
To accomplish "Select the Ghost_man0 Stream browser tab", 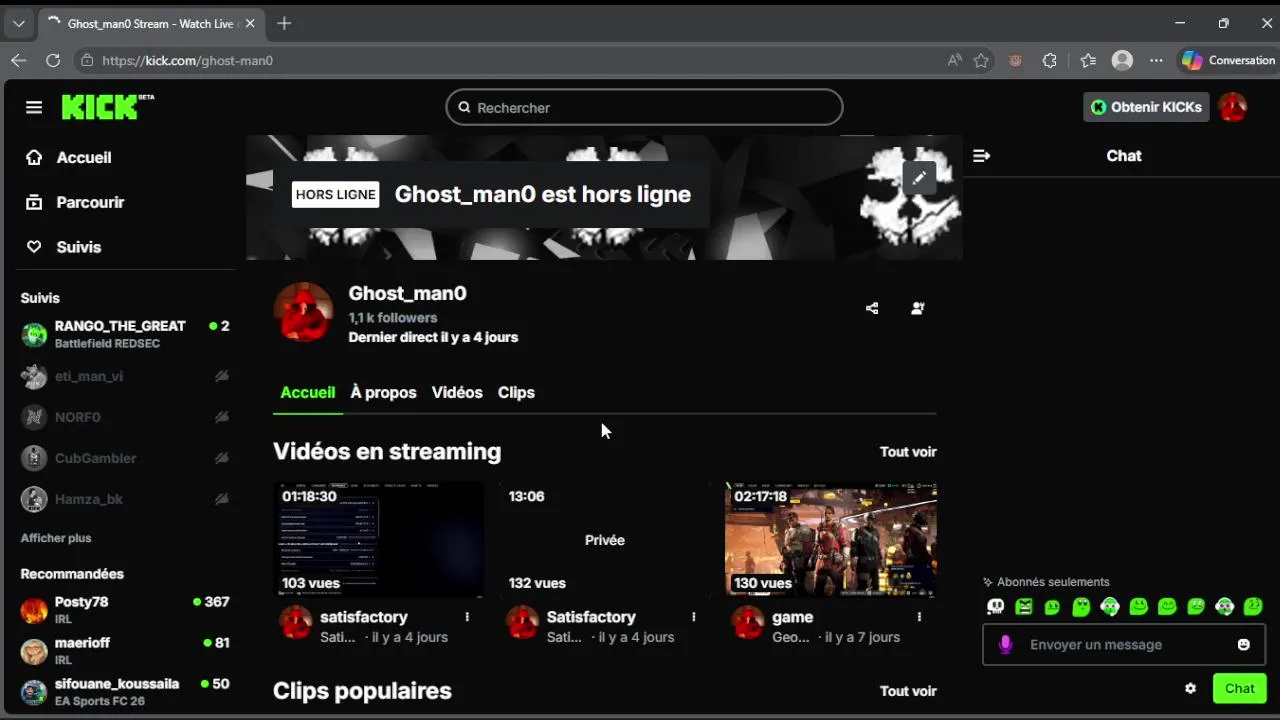I will coord(150,23).
